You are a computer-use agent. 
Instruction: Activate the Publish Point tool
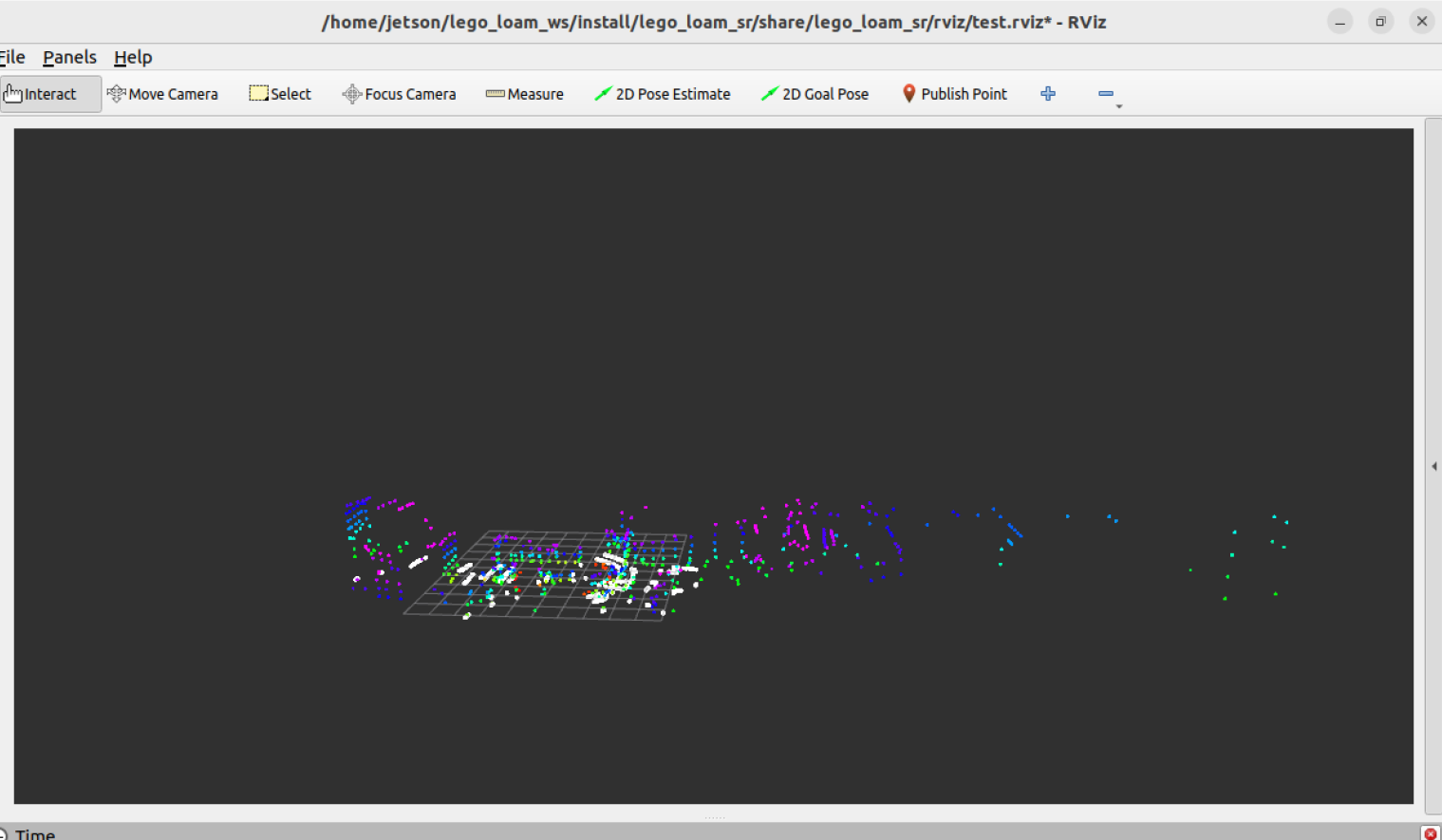click(x=954, y=94)
